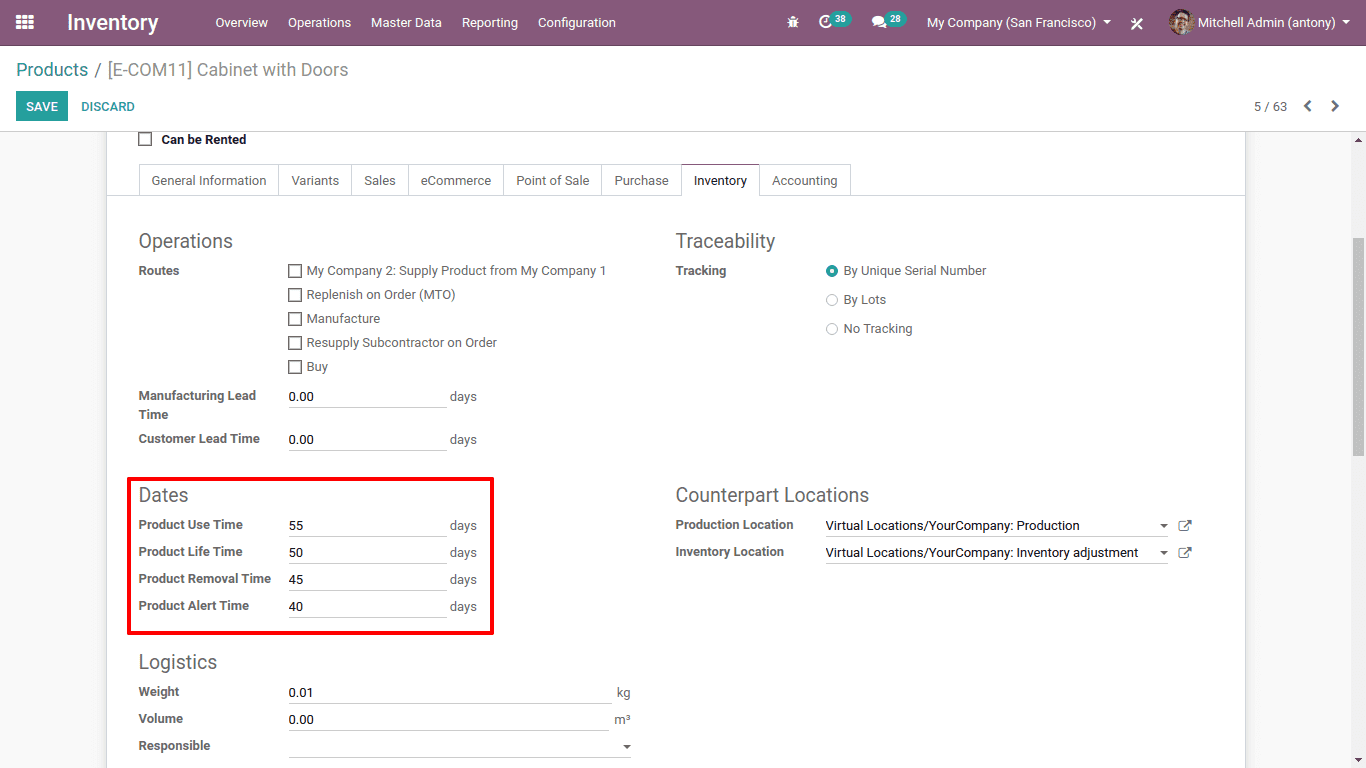Click the Inventory app title

pyautogui.click(x=113, y=22)
